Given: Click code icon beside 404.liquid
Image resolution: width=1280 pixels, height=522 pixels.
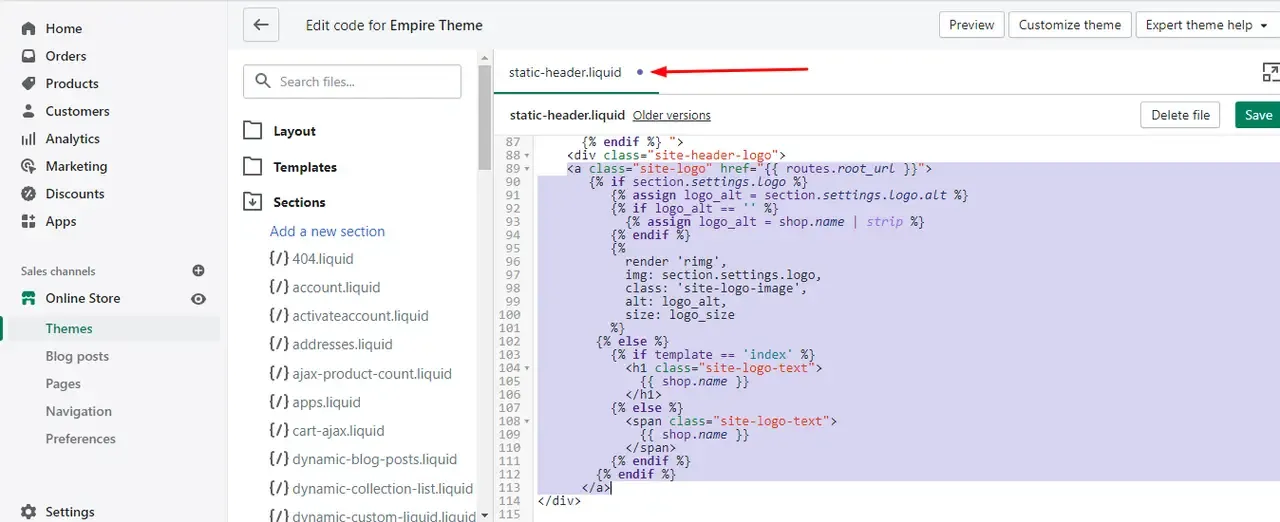Looking at the screenshot, I should (x=278, y=259).
